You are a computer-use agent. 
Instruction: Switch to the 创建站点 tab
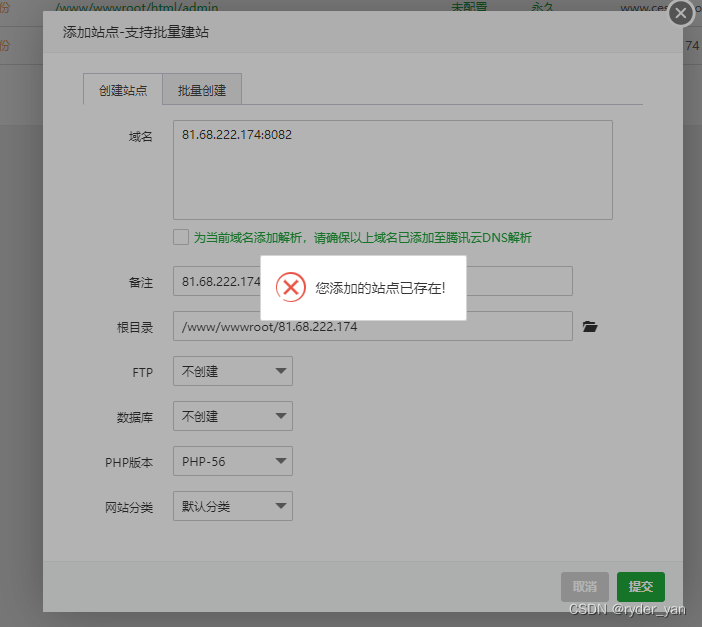(x=123, y=90)
